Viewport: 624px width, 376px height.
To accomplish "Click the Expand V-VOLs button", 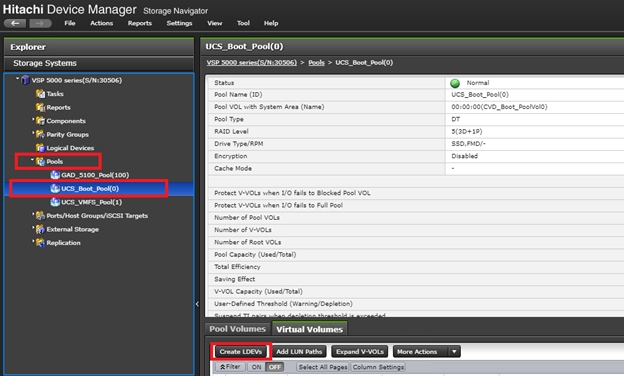I will [360, 352].
